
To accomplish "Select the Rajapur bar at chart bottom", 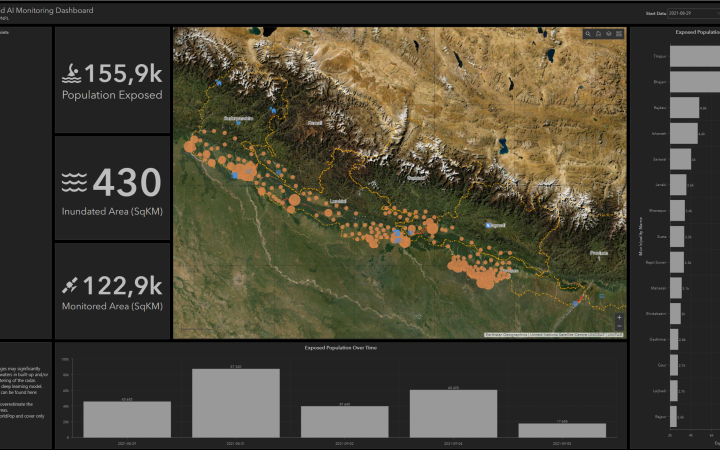I will pos(673,416).
